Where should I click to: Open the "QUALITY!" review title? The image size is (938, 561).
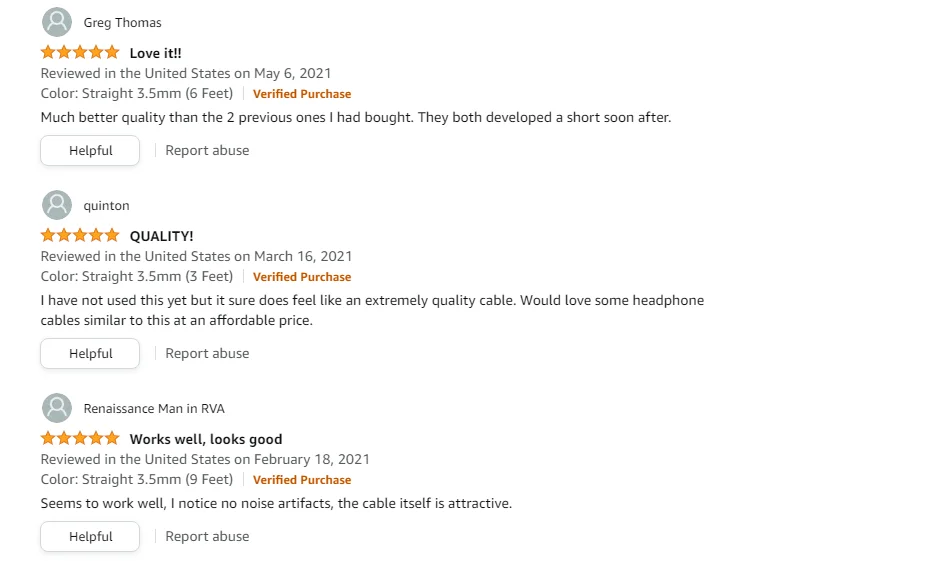point(162,236)
